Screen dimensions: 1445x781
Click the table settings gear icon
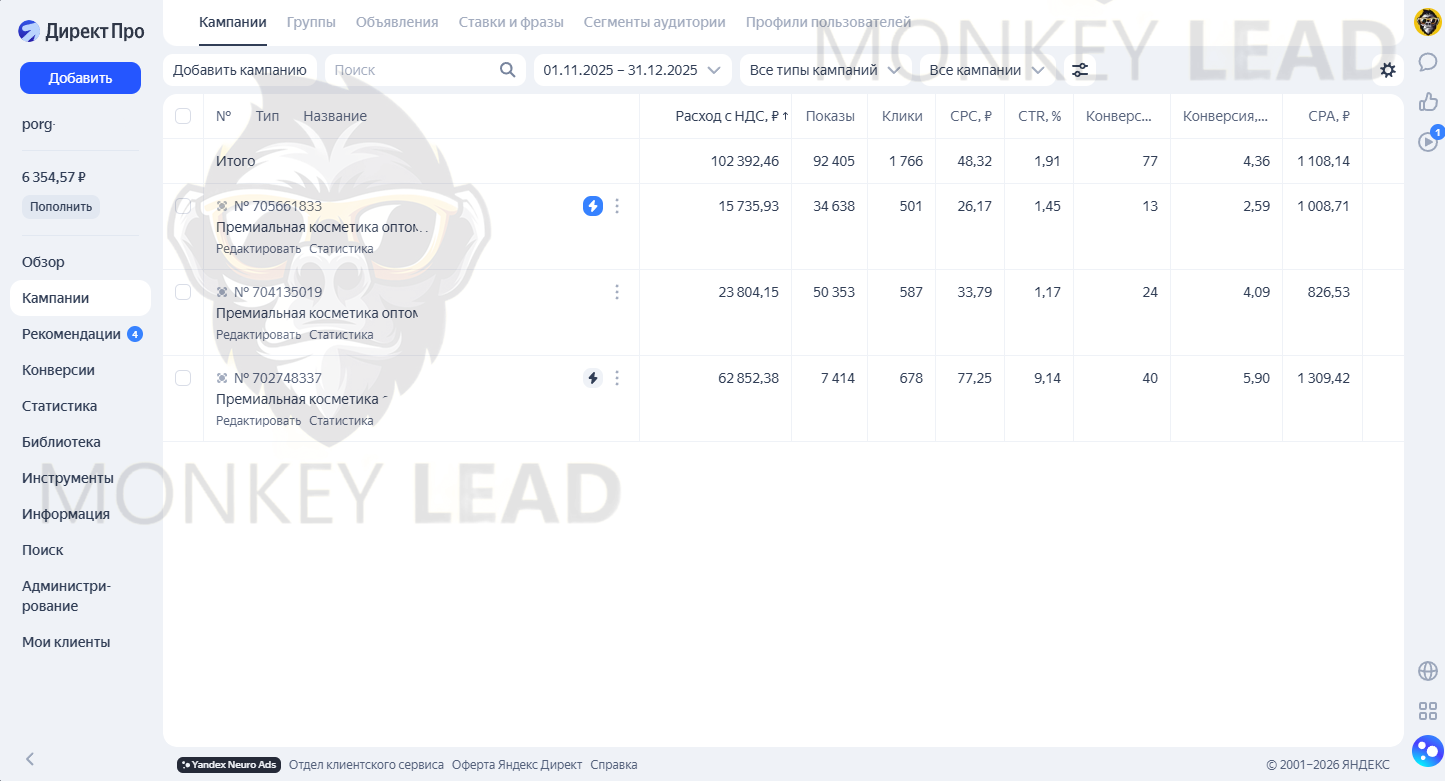coord(1387,70)
